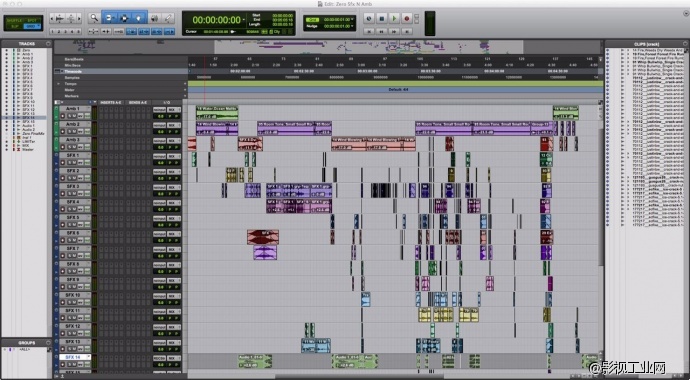This screenshot has height=380, width=690.
Task: Activate Shuffle edit mode button
Action: click(x=15, y=20)
